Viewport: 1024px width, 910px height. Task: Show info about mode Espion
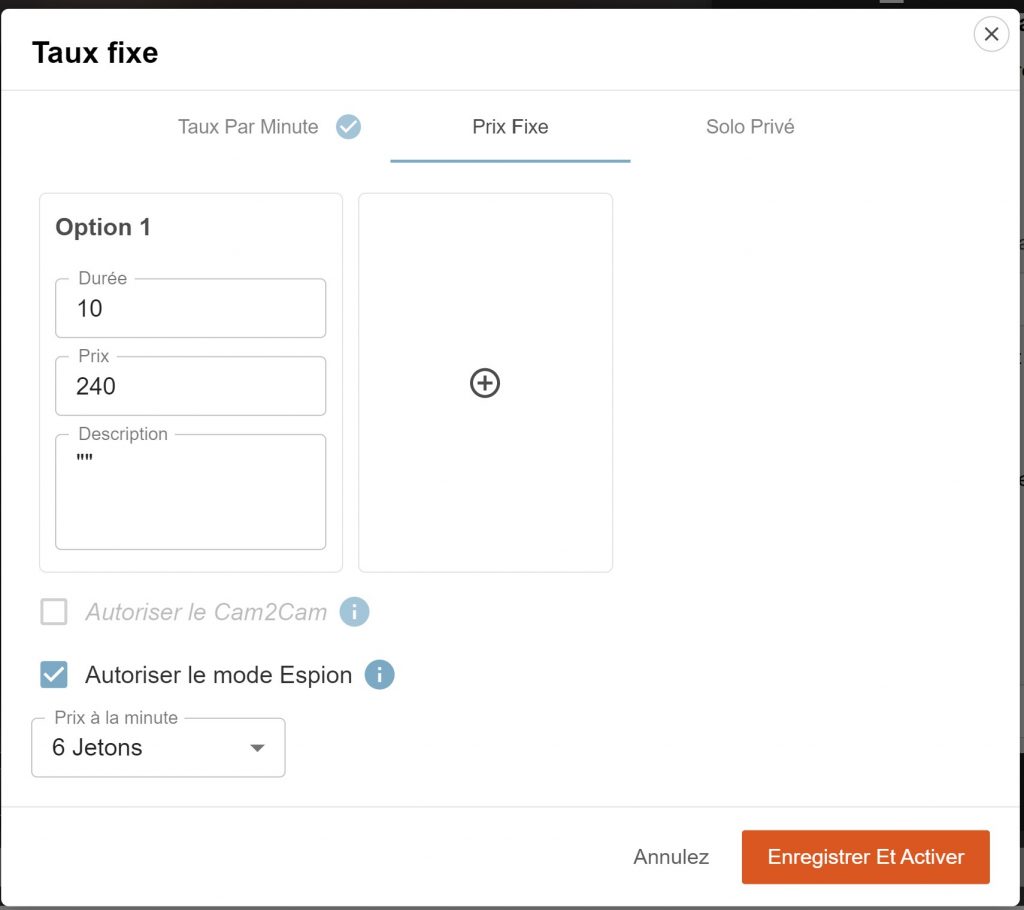click(379, 675)
